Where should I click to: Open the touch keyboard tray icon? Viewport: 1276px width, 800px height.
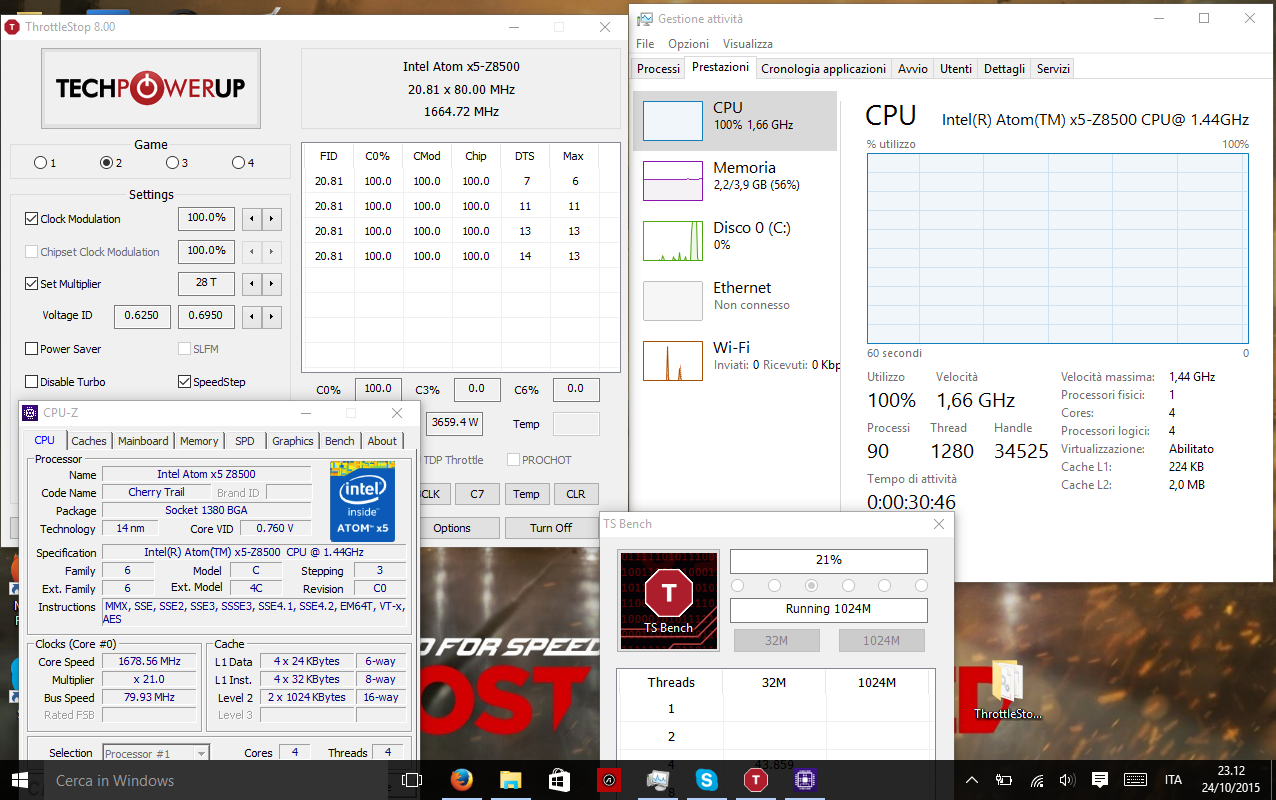pos(1135,780)
